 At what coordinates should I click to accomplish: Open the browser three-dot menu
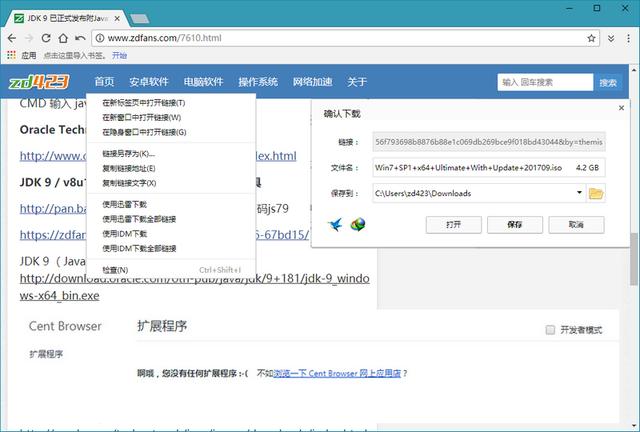click(x=628, y=38)
